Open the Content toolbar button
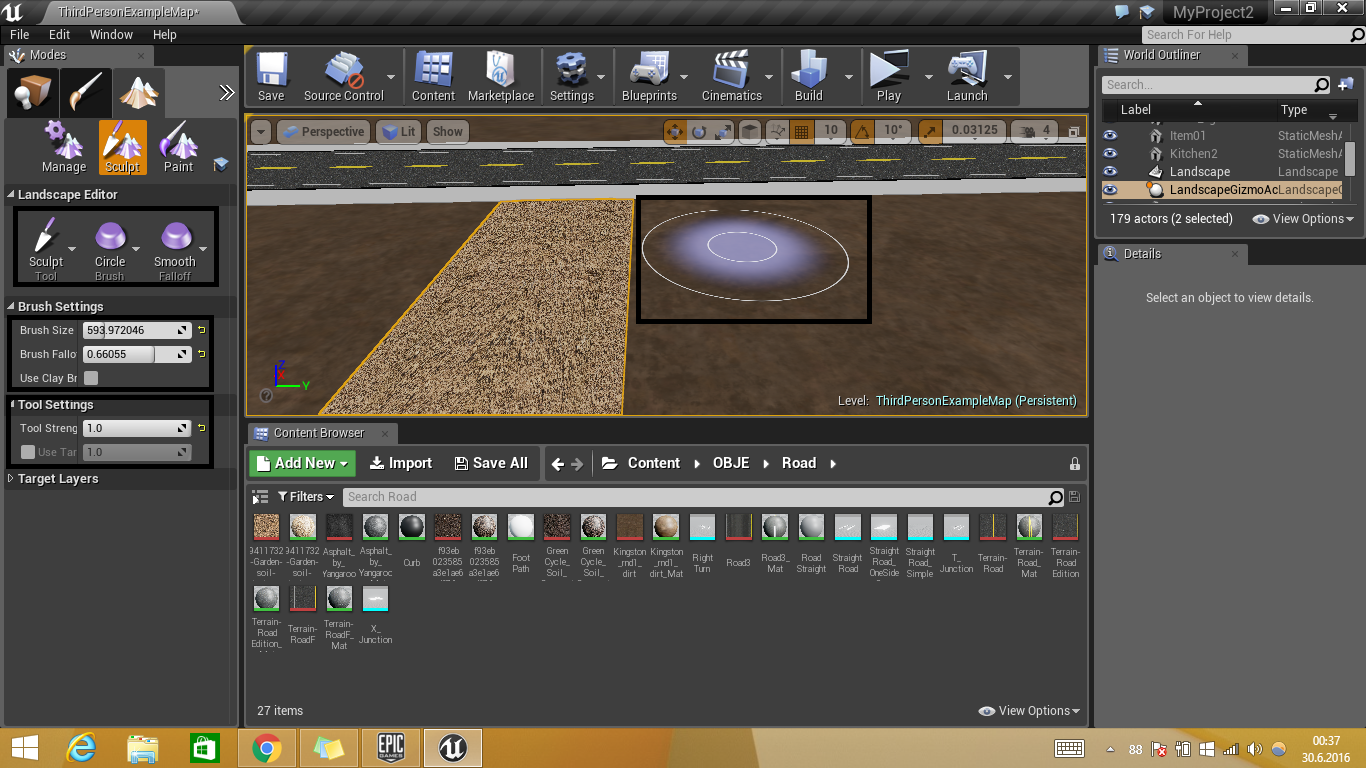Screen dimensions: 1366x768 tap(433, 77)
